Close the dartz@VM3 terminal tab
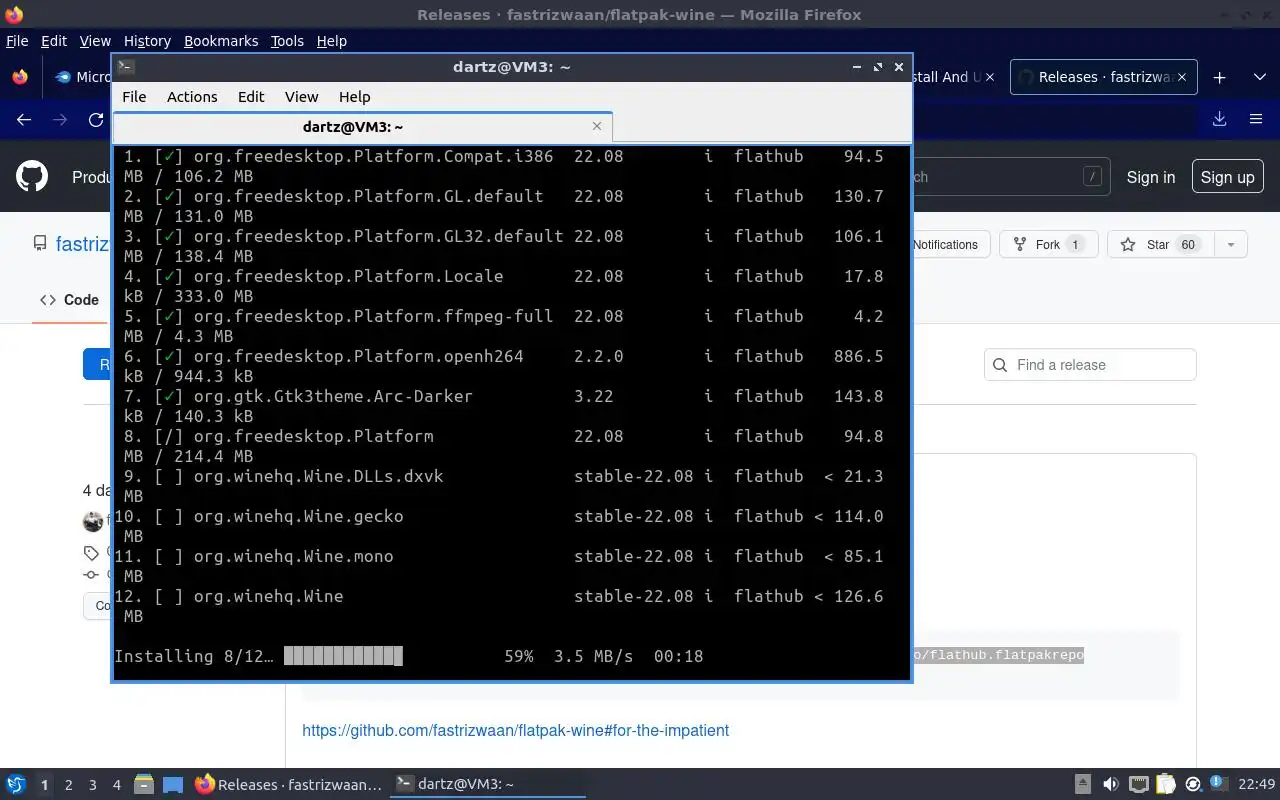Image resolution: width=1280 pixels, height=800 pixels. [597, 126]
